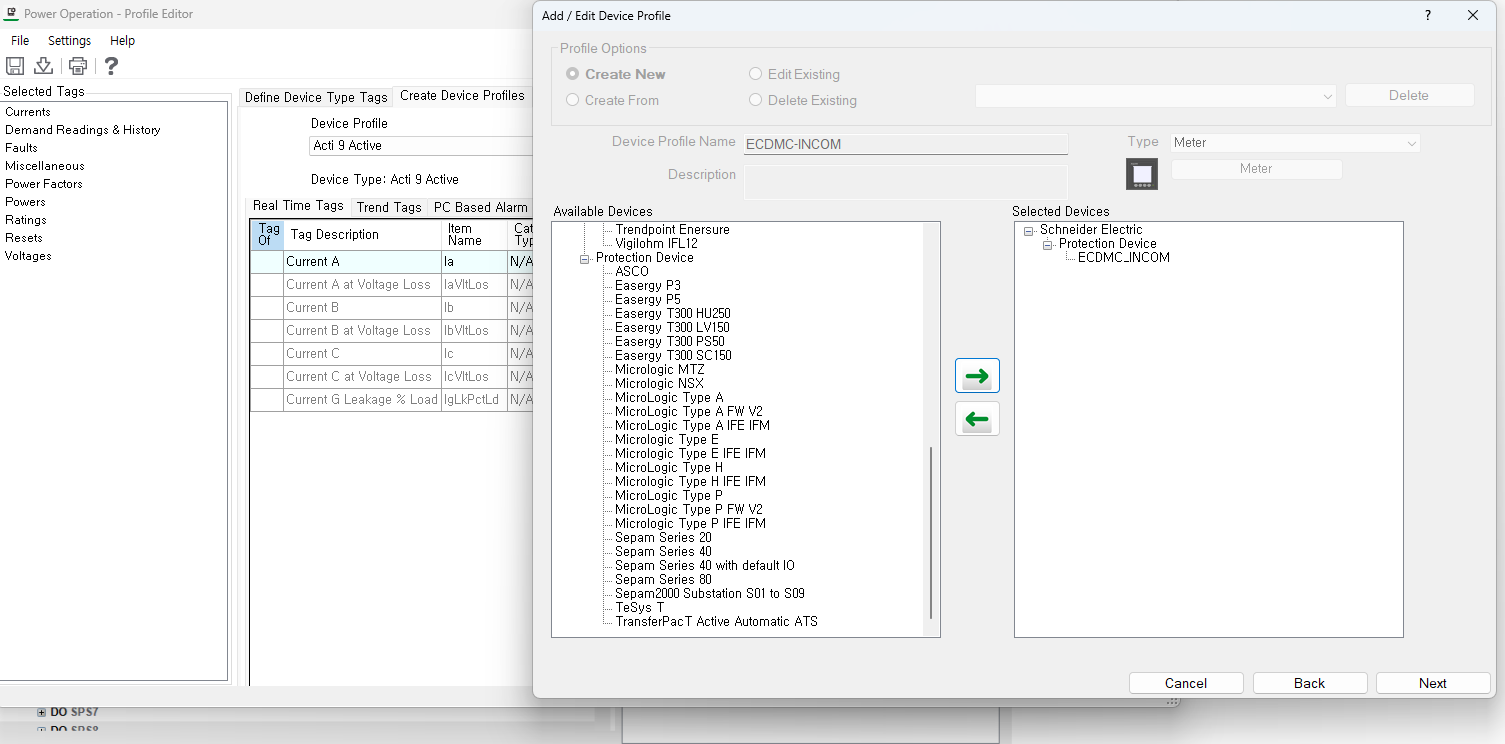Click the Current A tag row
The height and width of the screenshot is (744, 1505).
392,262
